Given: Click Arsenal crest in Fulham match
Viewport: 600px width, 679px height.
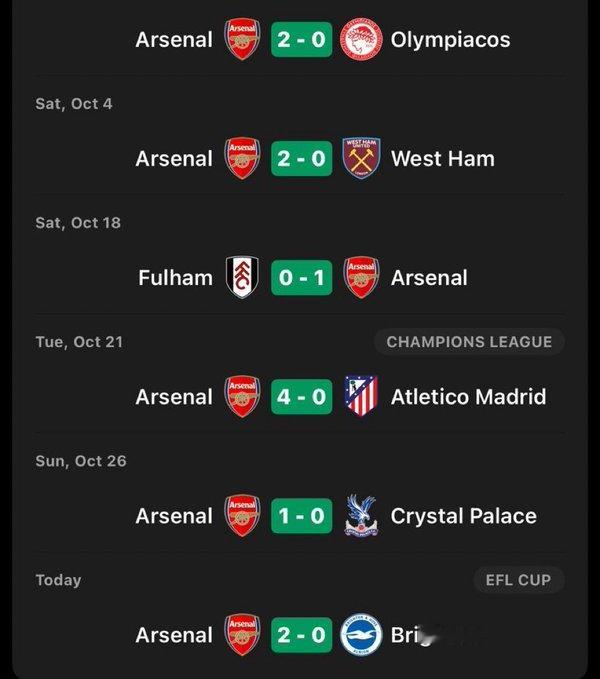Looking at the screenshot, I should (361, 277).
